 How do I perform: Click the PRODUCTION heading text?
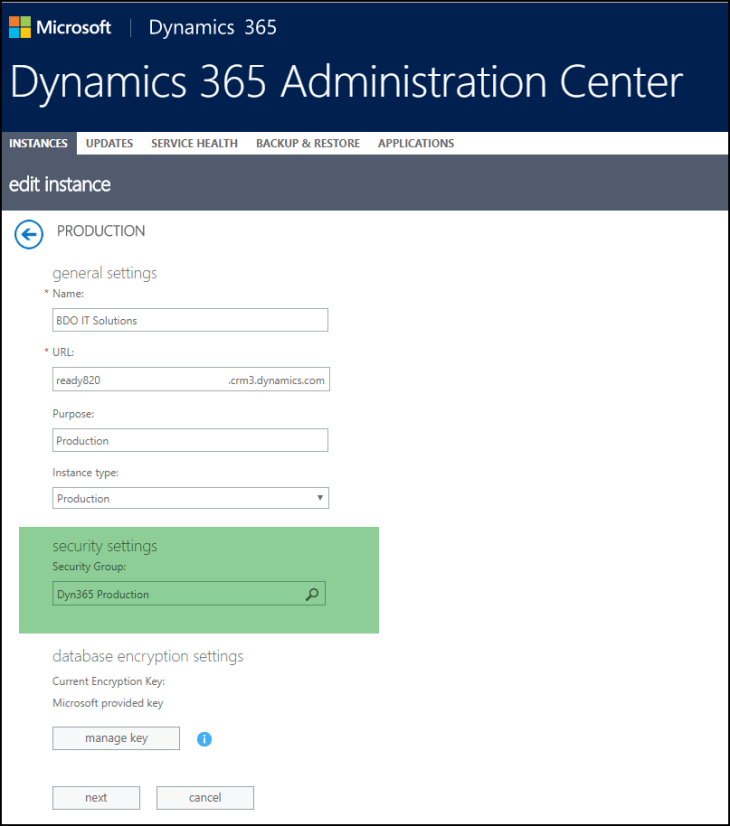101,231
